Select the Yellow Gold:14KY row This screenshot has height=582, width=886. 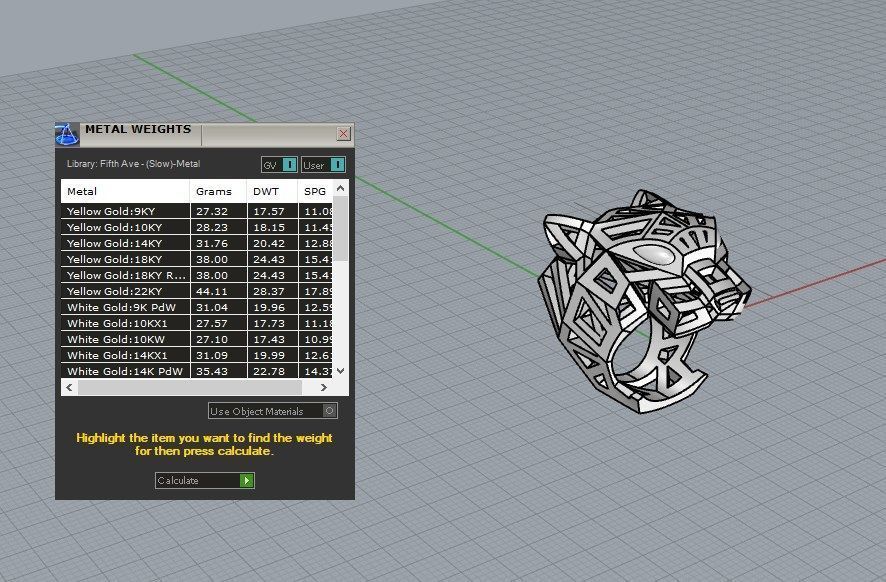tap(197, 244)
